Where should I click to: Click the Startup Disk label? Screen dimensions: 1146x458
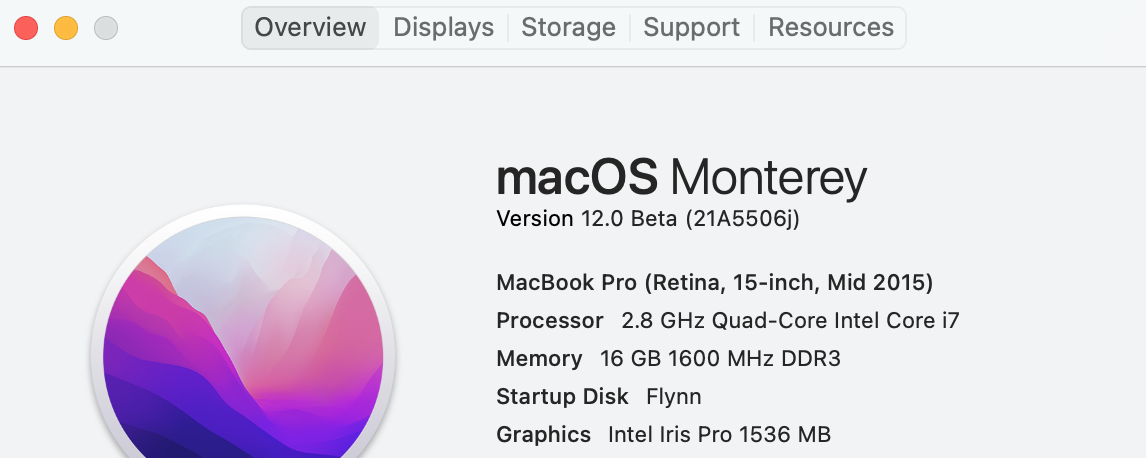[562, 397]
